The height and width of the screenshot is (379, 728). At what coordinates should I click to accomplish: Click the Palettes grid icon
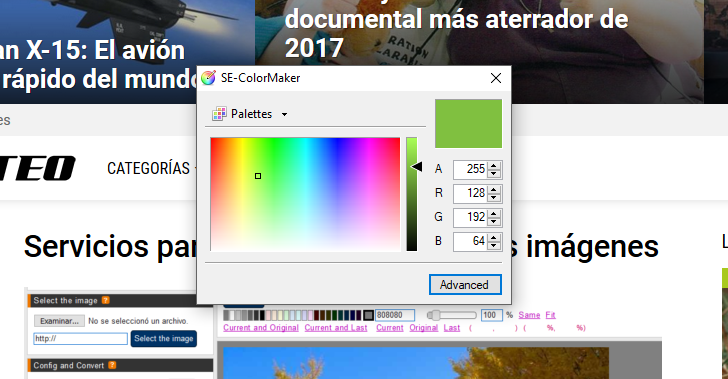pos(219,114)
